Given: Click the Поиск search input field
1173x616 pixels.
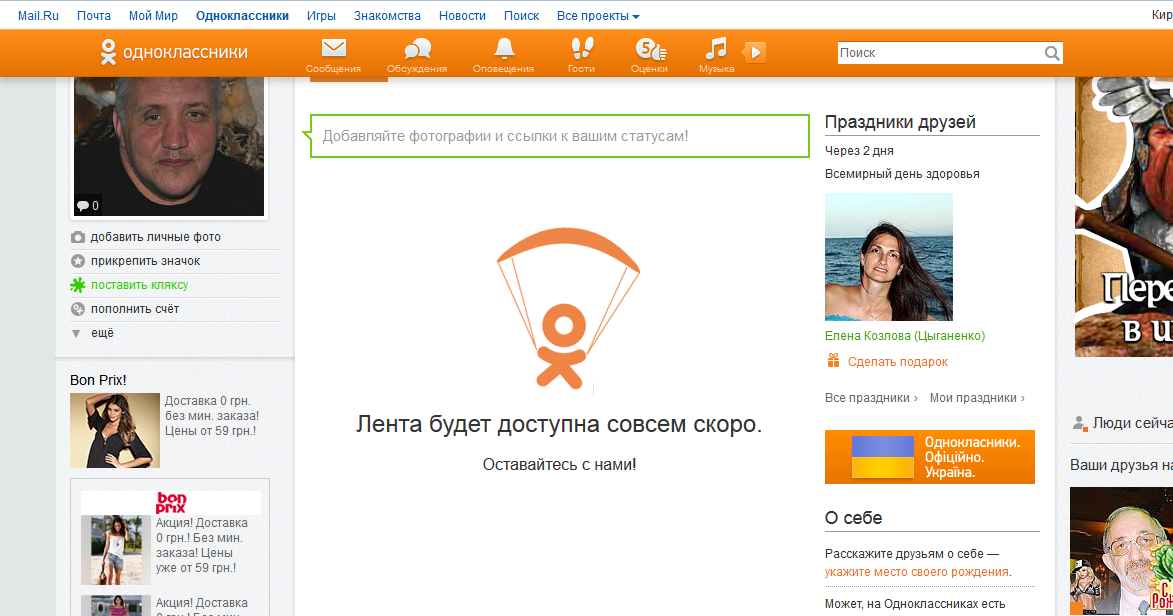Looking at the screenshot, I should click(x=940, y=53).
